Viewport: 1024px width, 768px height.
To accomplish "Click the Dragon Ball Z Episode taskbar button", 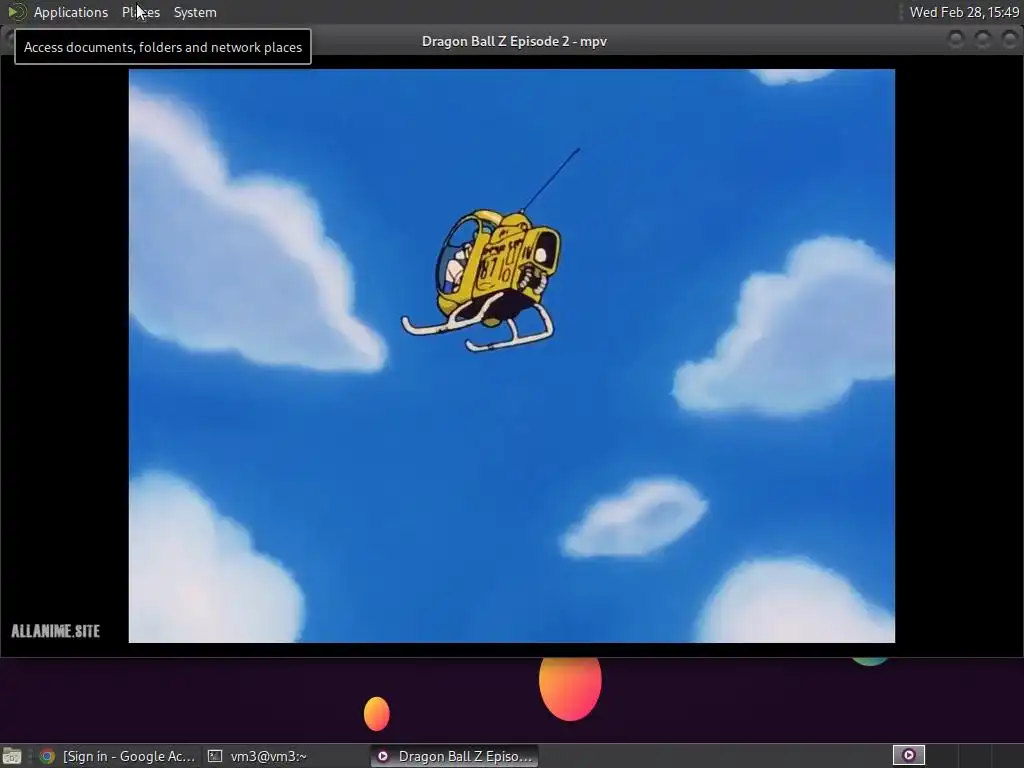I will (x=455, y=756).
